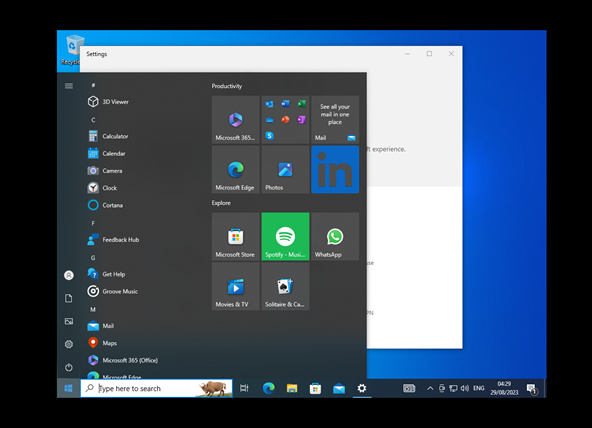The height and width of the screenshot is (428, 592).
Task: Launch the Spotify tile
Action: tap(285, 236)
